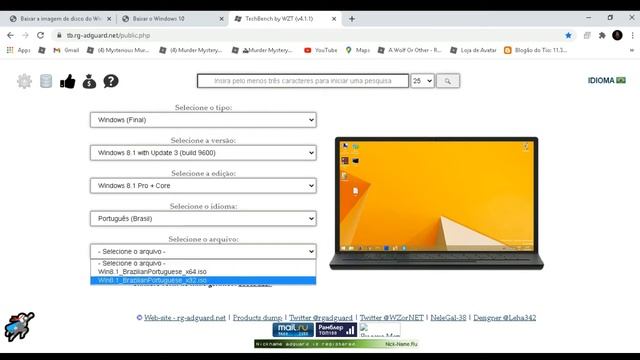640x360 pixels.
Task: Go back in browser history
Action: click(x=10, y=36)
